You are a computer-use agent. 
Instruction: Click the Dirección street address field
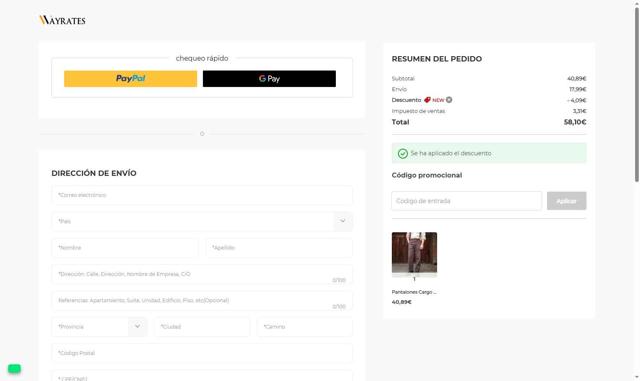click(202, 274)
